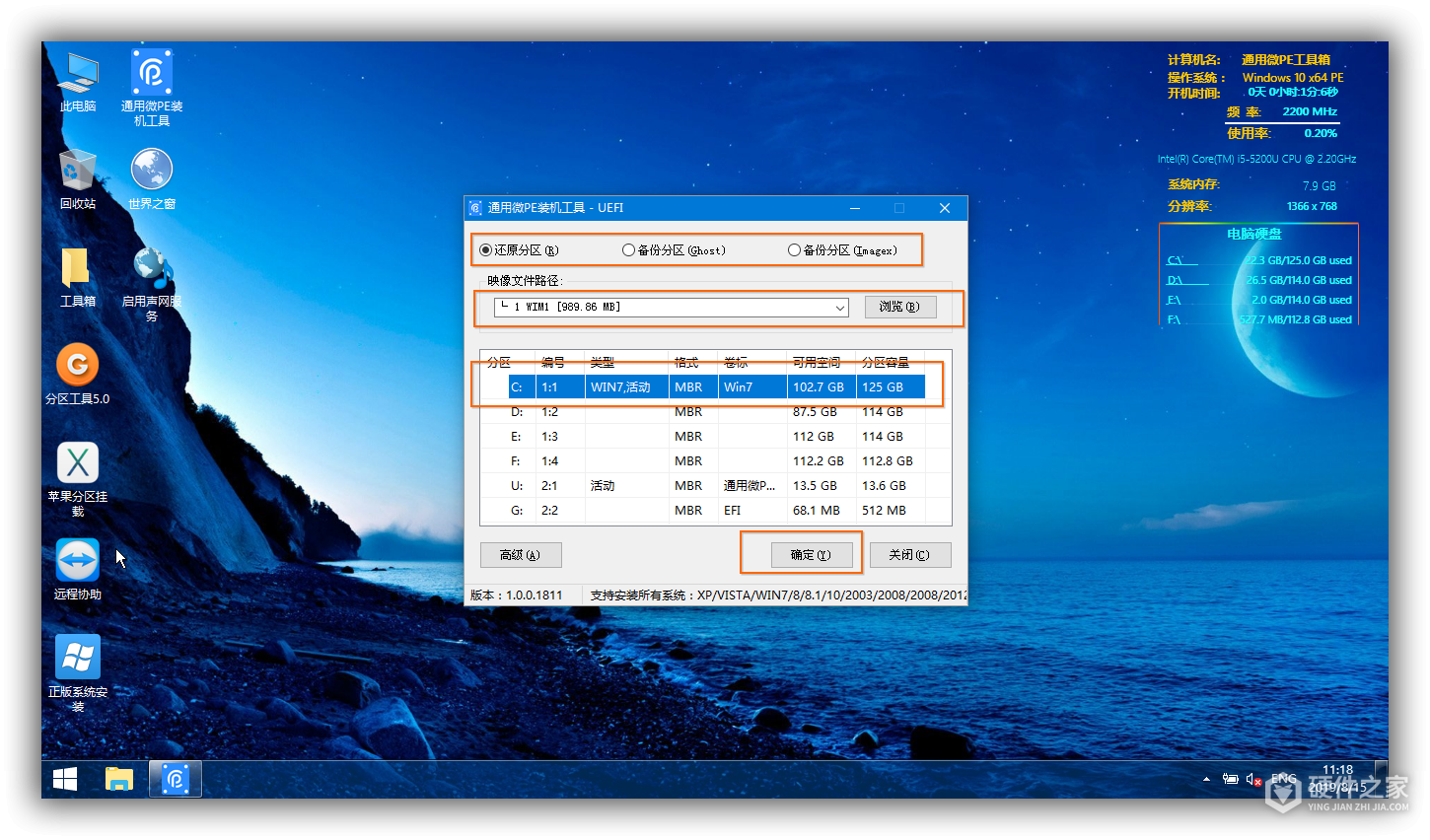The image size is (1430, 840).
Task: Select 备份分区(Imagex) radio option
Action: pyautogui.click(x=842, y=250)
